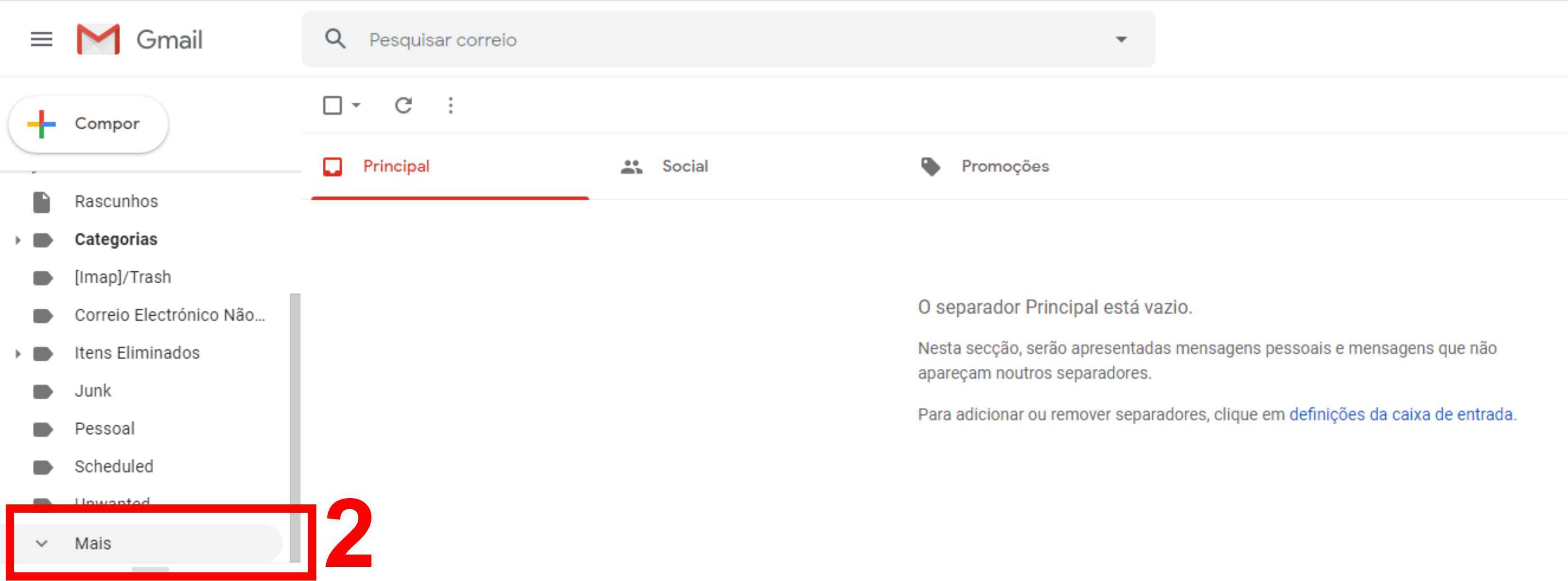The image size is (1568, 581).
Task: Click the Promoções tag icon
Action: [930, 166]
